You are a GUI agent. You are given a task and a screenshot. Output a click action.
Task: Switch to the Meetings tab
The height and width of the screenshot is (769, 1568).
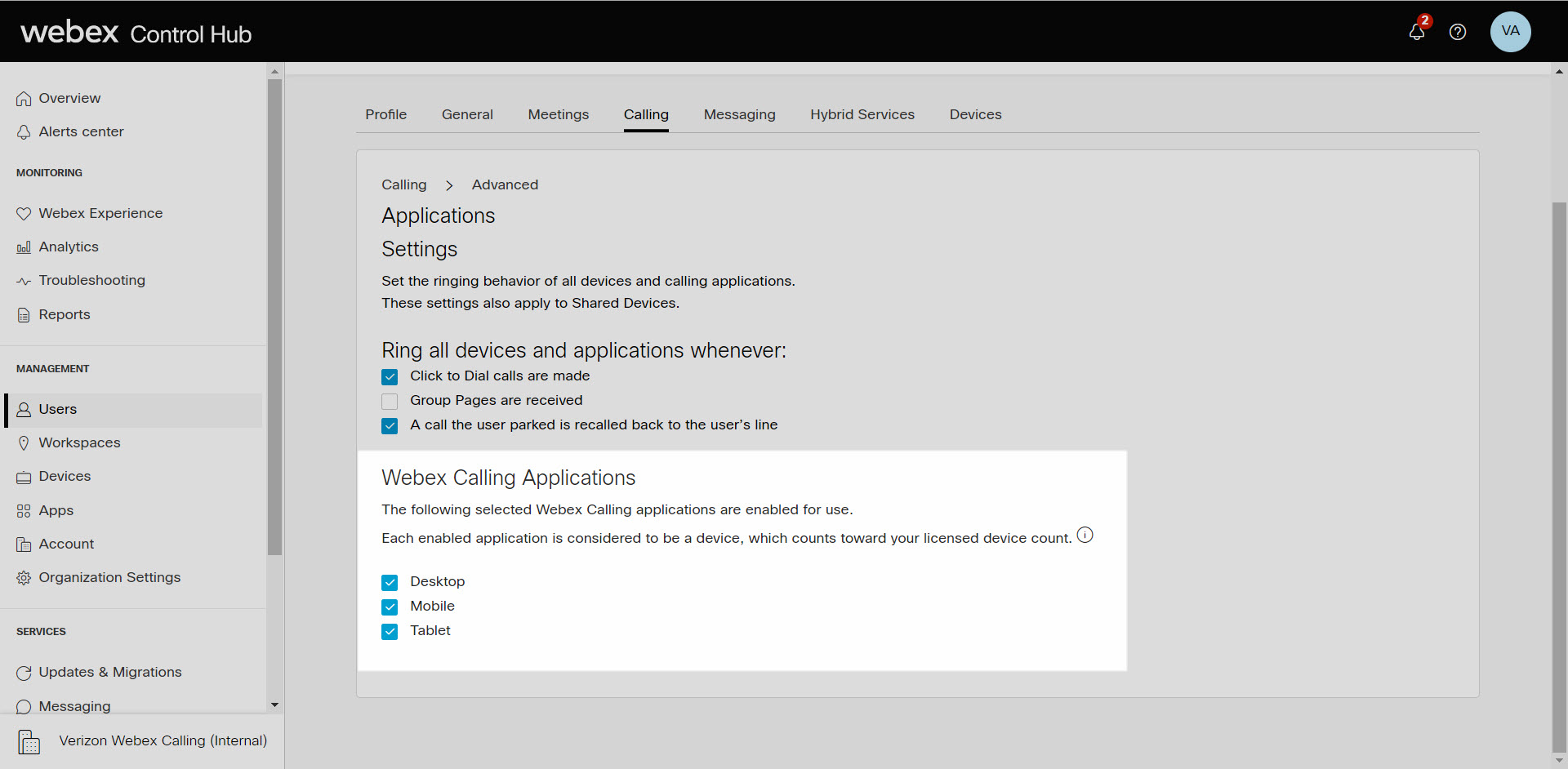point(558,114)
